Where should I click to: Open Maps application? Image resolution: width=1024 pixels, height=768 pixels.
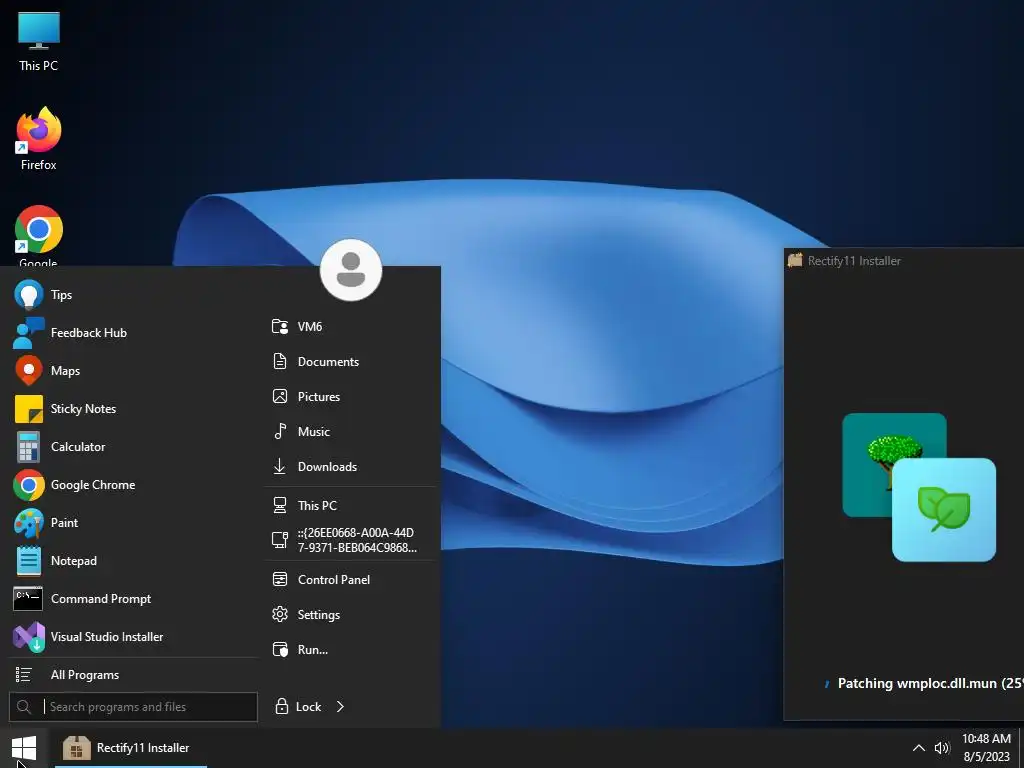pos(134,370)
